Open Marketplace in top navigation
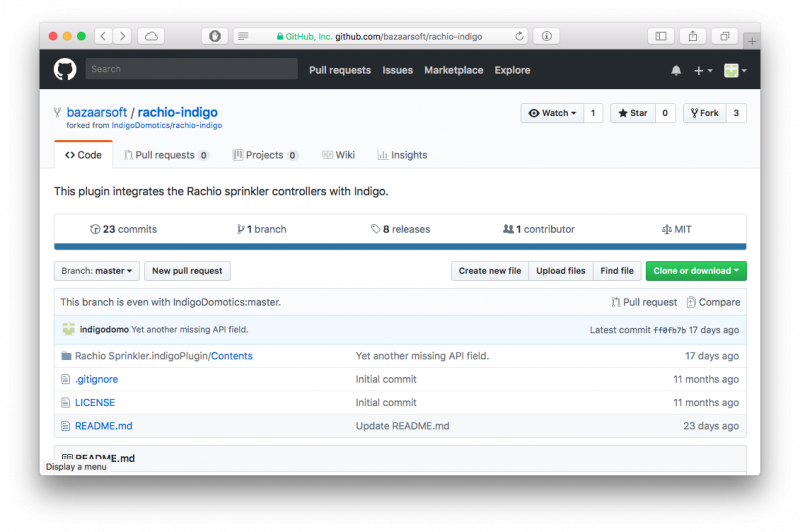This screenshot has width=800, height=532. (454, 70)
